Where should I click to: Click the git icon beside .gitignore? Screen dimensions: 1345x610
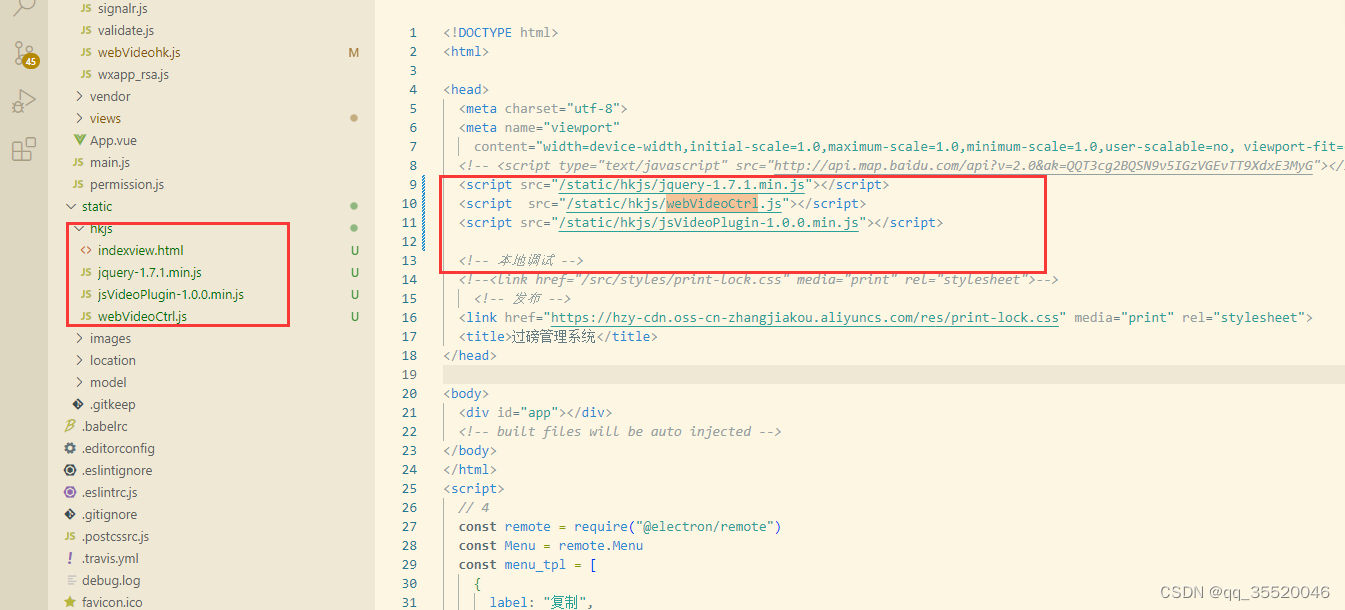pyautogui.click(x=70, y=514)
